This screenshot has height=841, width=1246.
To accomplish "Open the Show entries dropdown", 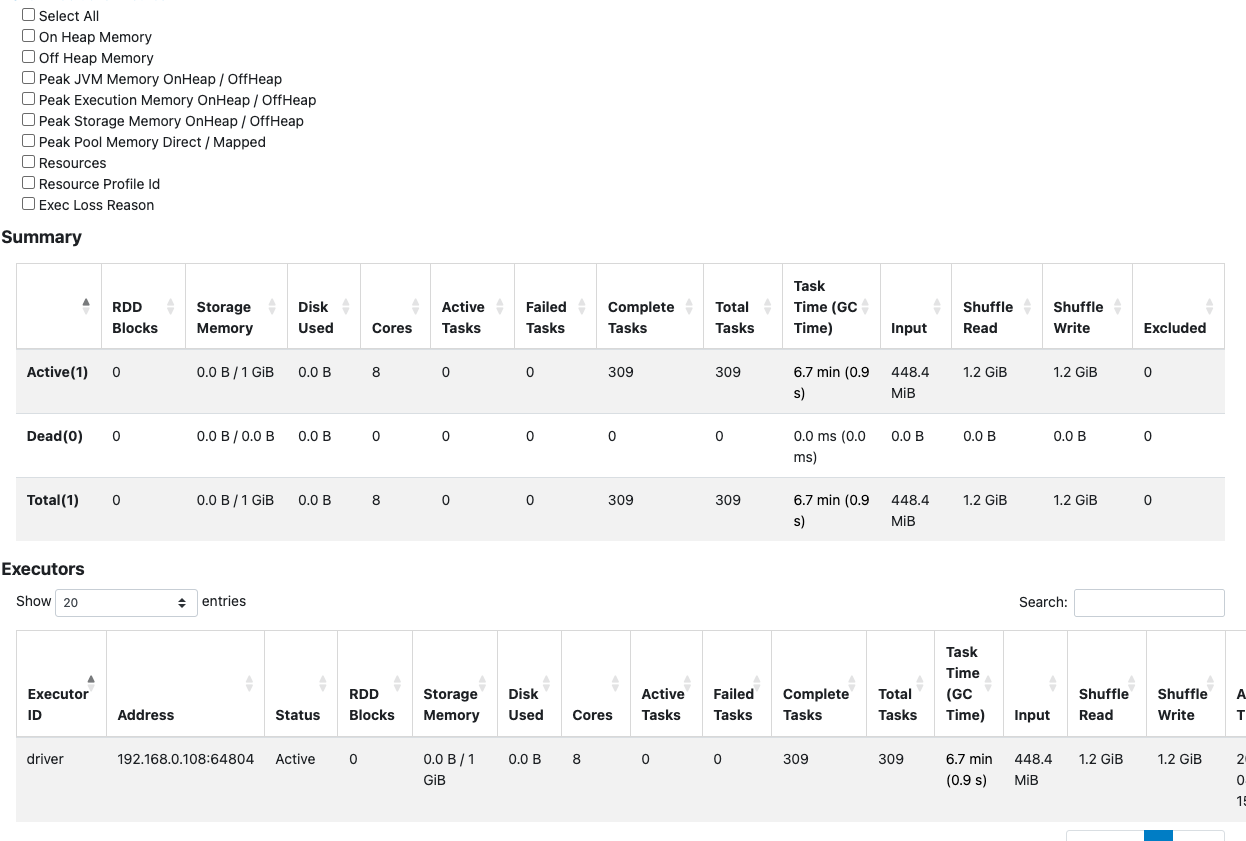I will pyautogui.click(x=126, y=603).
